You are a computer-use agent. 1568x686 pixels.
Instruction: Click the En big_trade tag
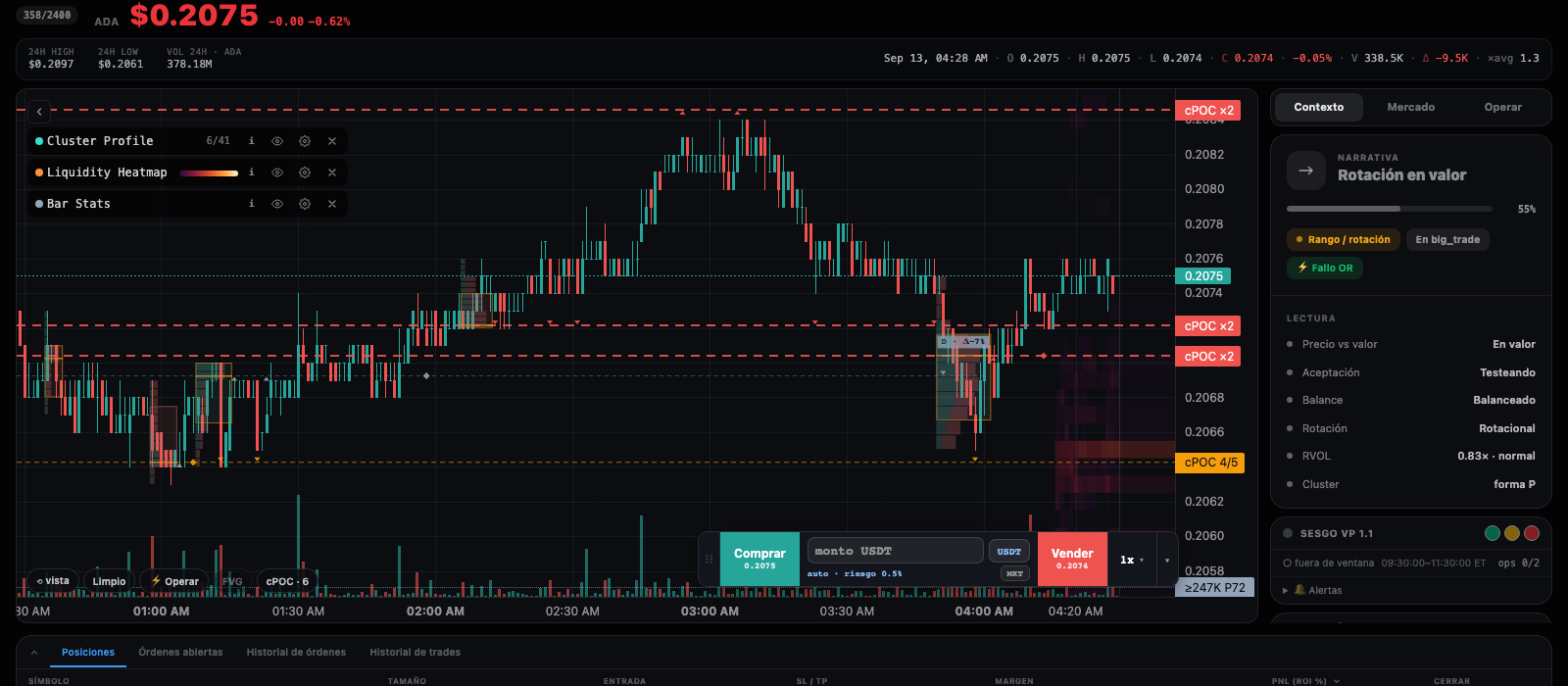point(1447,239)
